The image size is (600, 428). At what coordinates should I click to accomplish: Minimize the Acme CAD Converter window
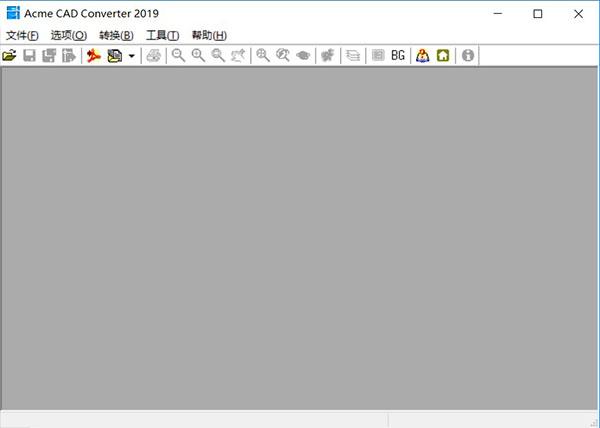(498, 14)
